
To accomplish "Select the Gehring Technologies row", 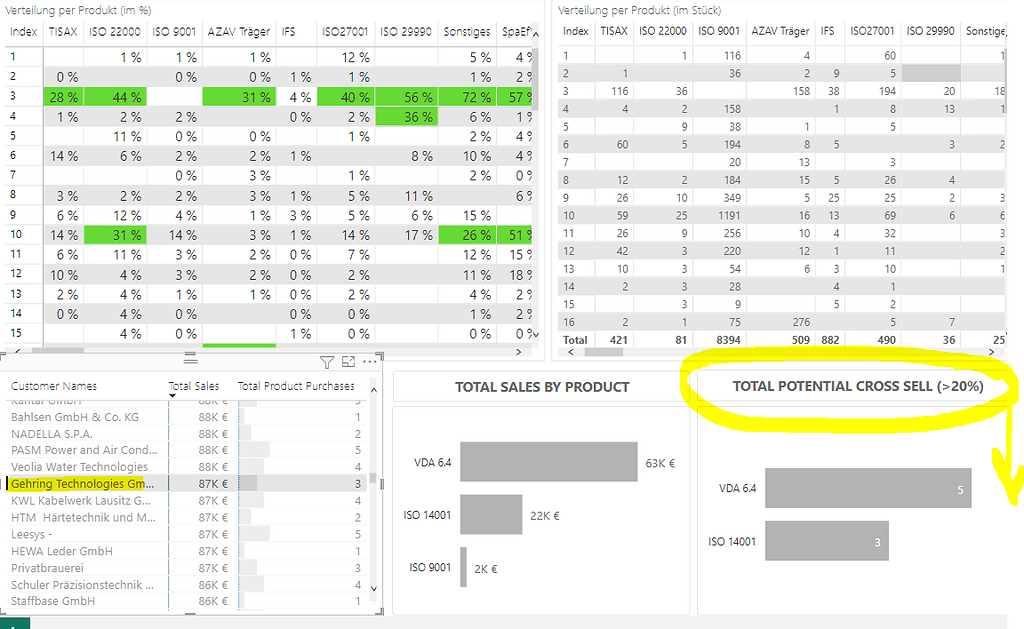I will coord(80,485).
